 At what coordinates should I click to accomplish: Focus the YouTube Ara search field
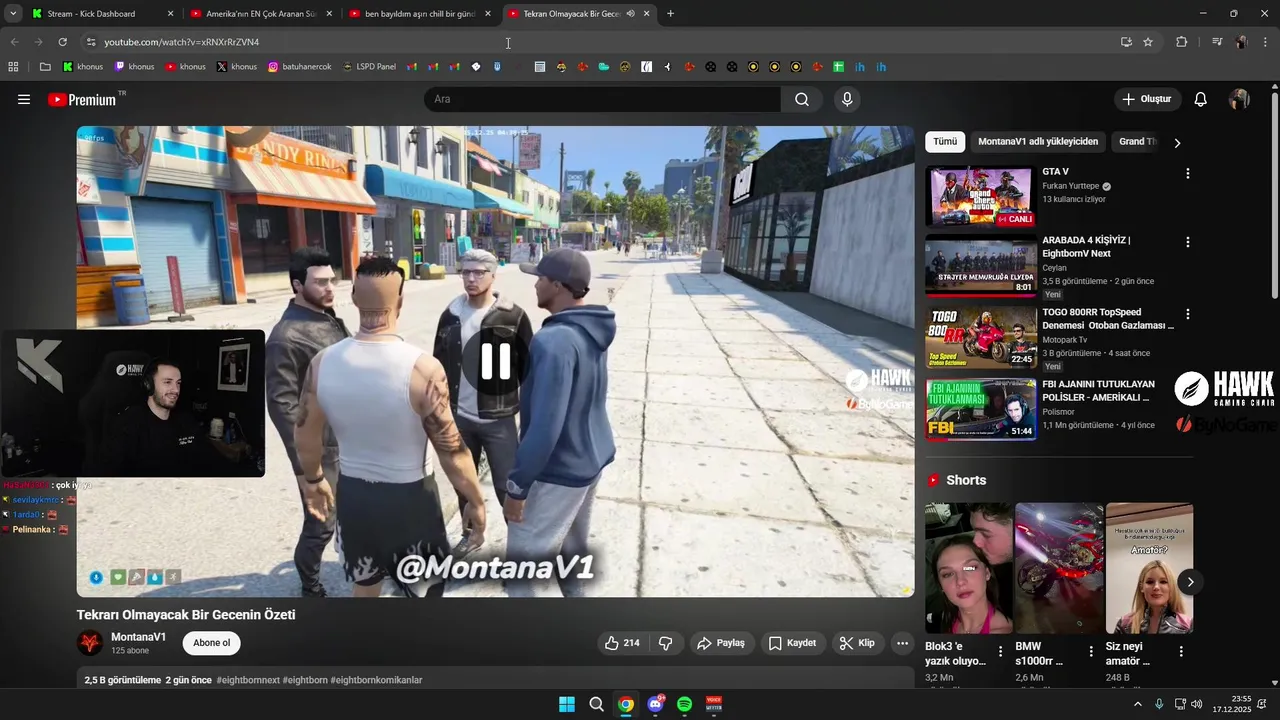point(602,99)
